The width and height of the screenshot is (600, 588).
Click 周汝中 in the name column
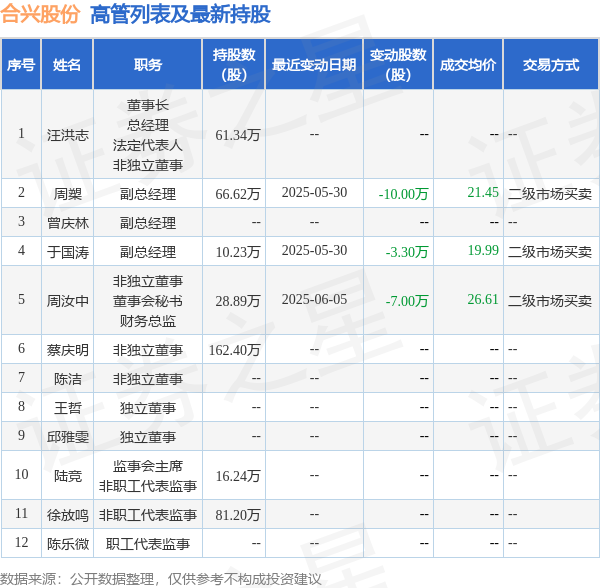tap(67, 300)
